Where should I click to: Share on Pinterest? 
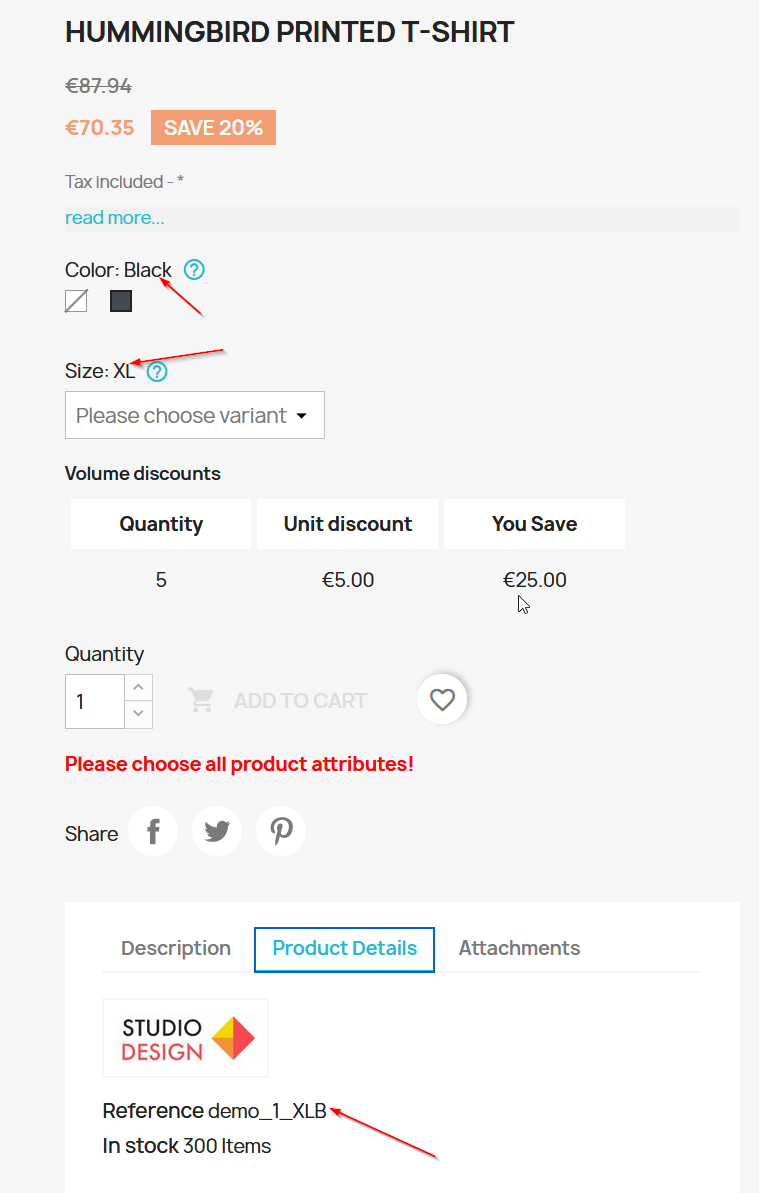pos(281,831)
